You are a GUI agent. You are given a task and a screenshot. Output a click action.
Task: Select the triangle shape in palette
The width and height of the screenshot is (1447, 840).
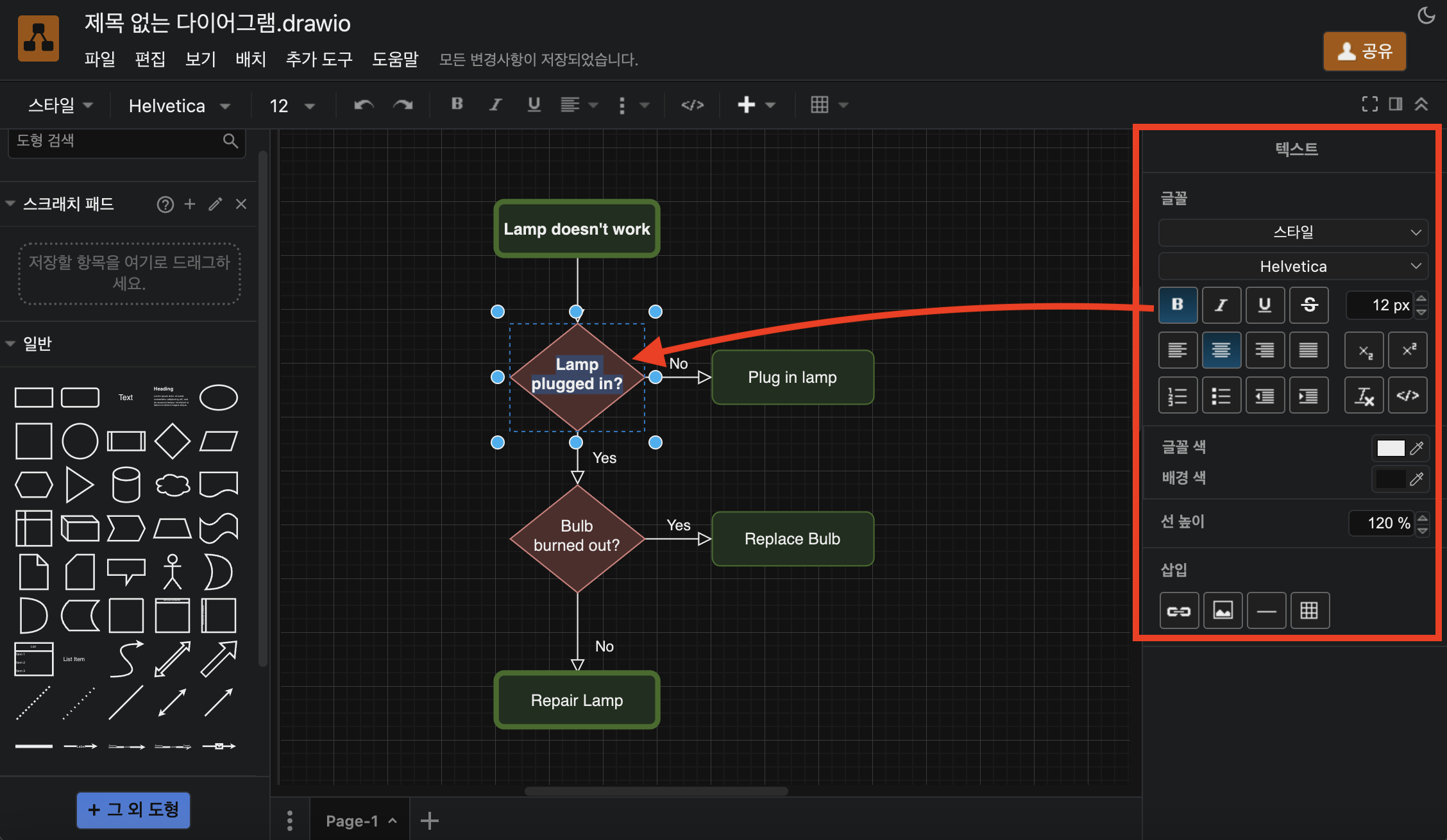point(80,484)
